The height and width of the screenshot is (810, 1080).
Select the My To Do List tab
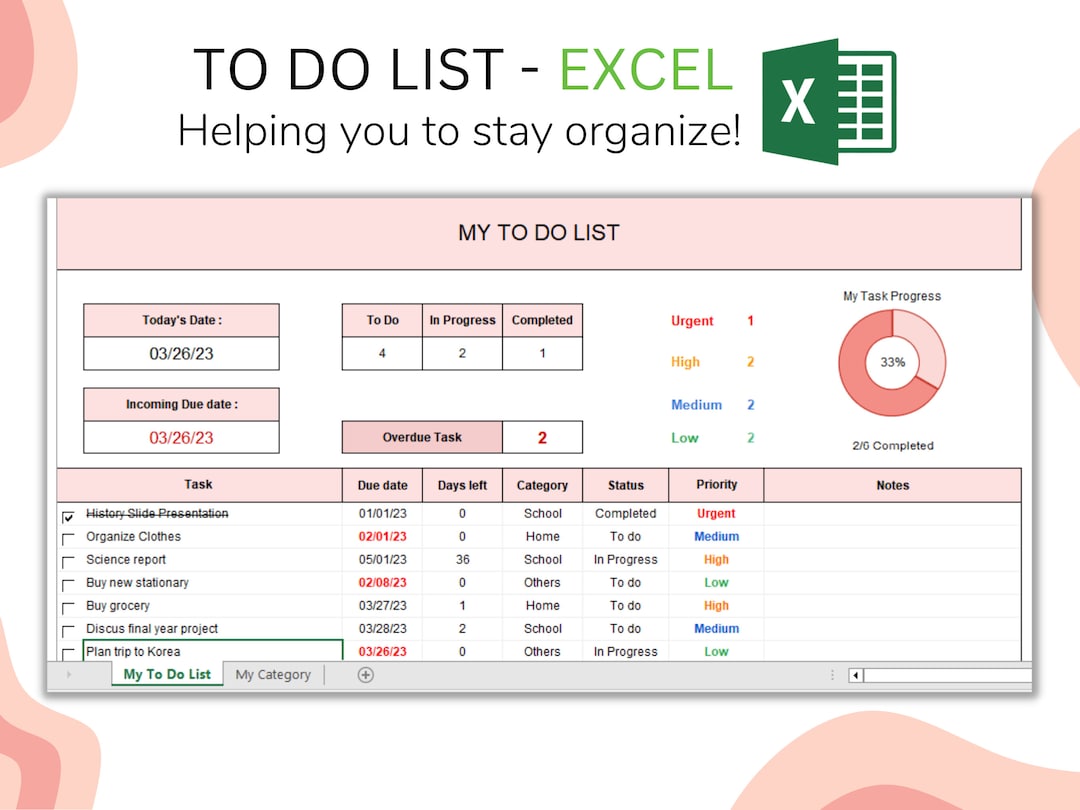pyautogui.click(x=167, y=674)
